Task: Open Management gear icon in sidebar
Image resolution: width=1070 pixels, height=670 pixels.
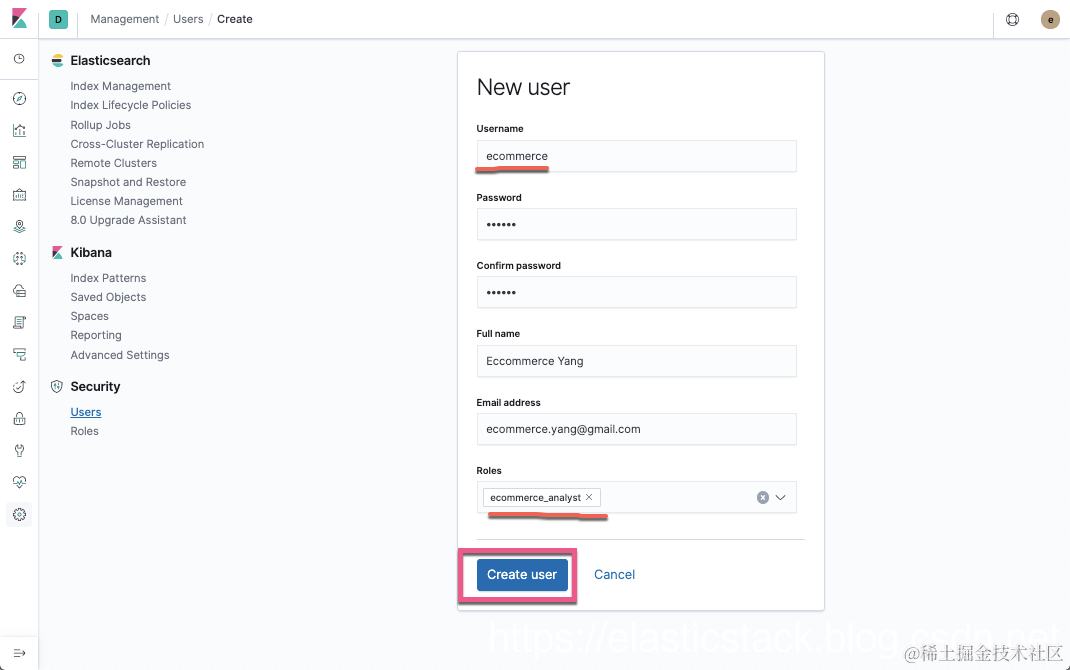Action: click(x=19, y=514)
